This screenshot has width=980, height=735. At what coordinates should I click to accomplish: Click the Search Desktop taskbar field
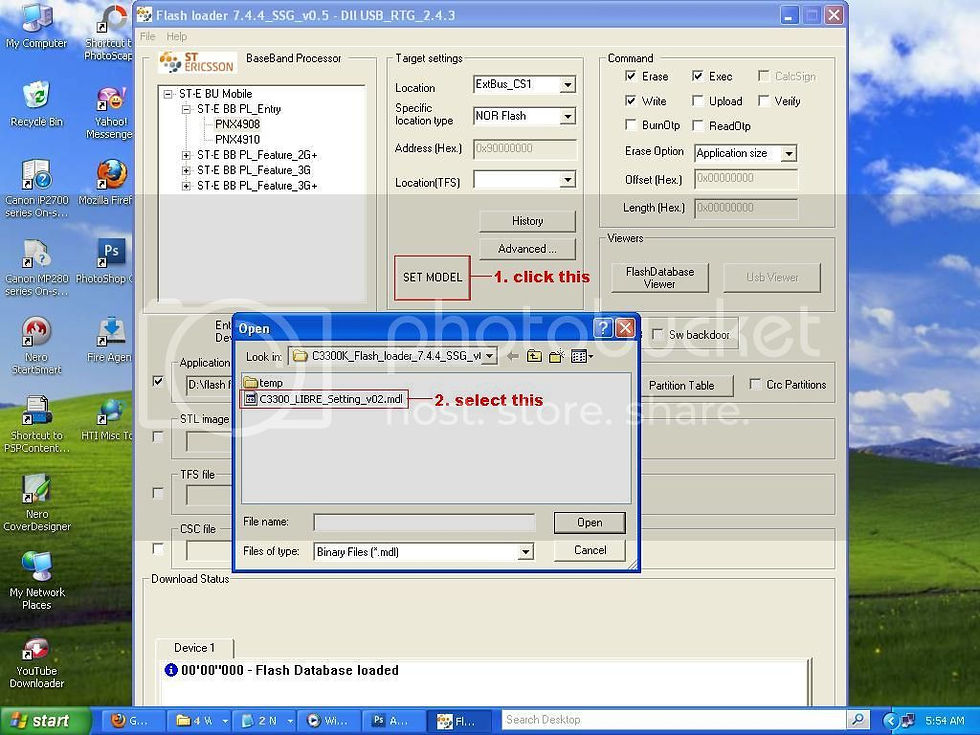[674, 720]
